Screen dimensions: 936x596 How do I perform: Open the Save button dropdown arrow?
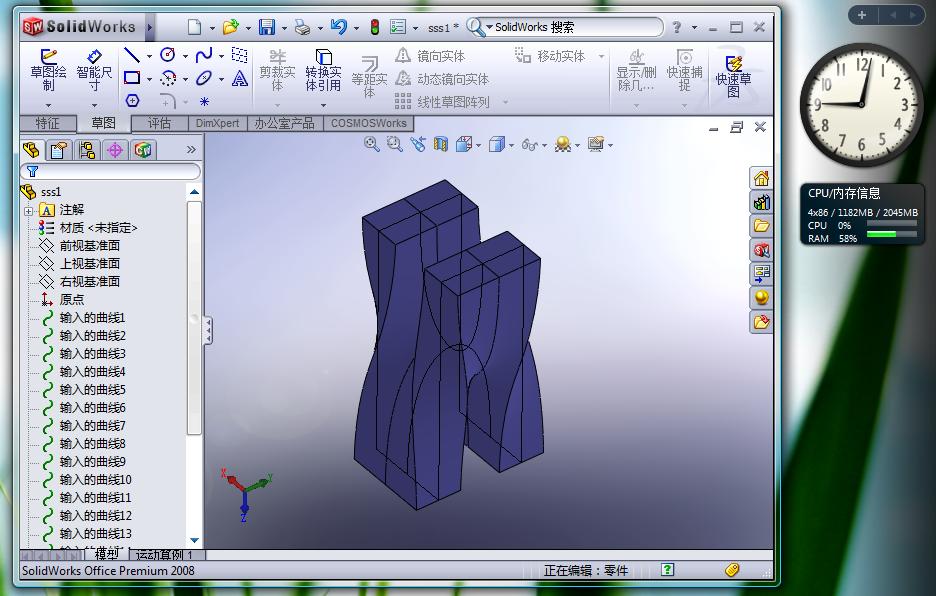pyautogui.click(x=284, y=28)
